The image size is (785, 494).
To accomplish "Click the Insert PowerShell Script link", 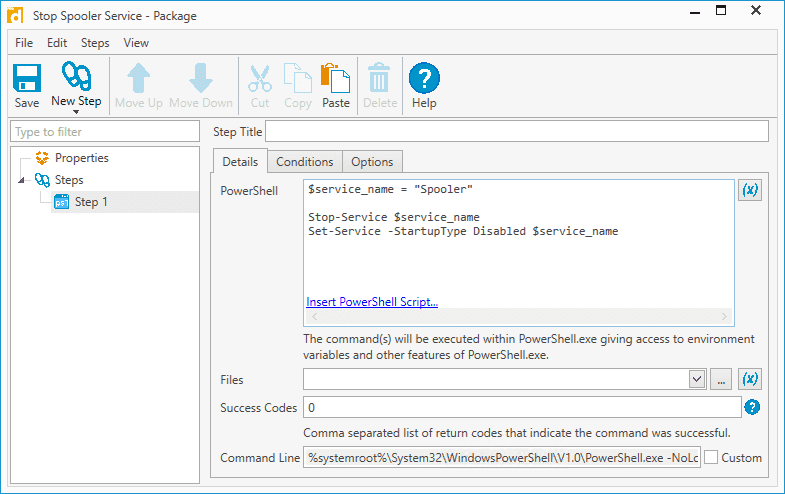I will 372,302.
